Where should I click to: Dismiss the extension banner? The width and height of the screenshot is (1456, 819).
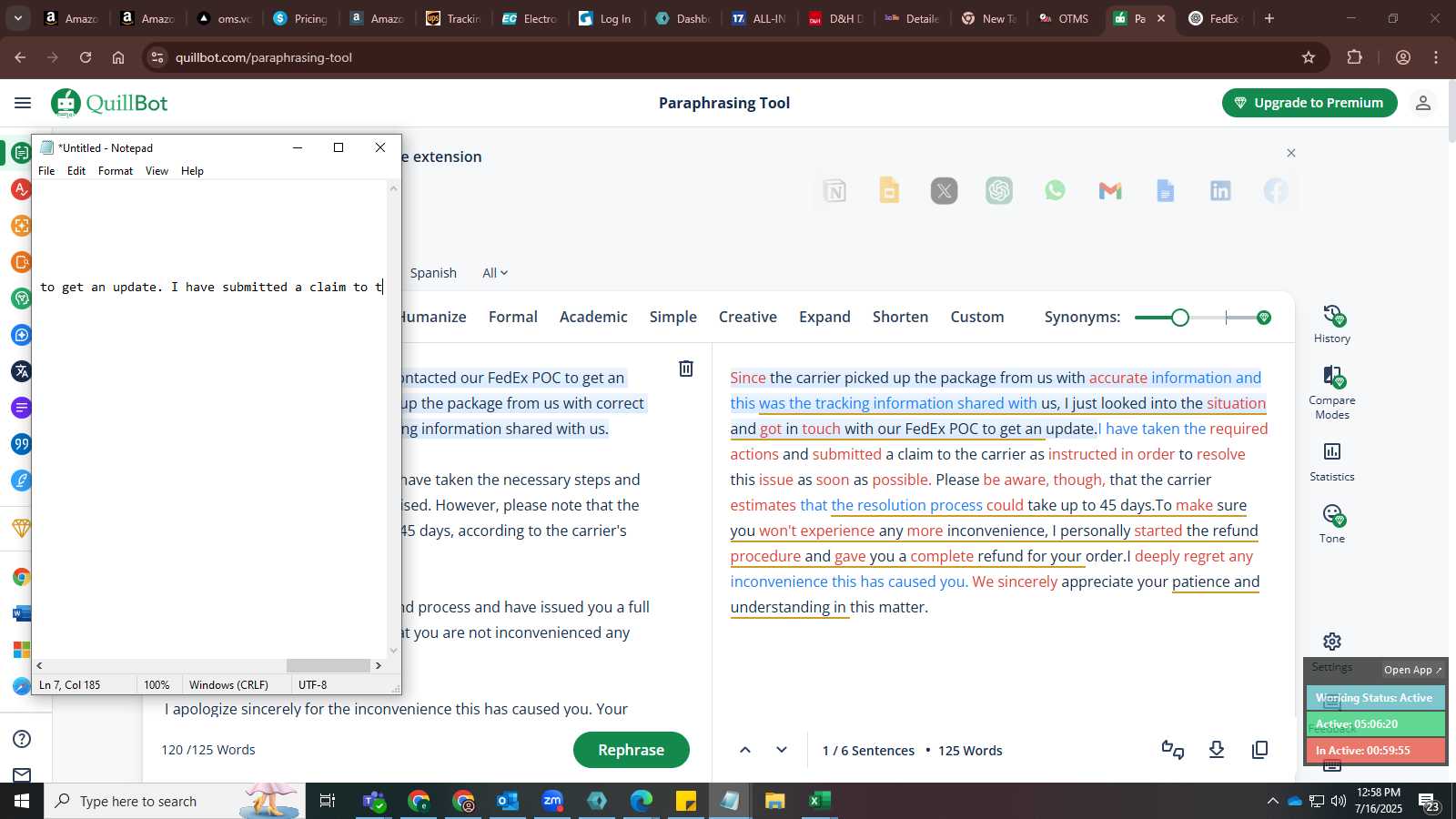coord(1291,153)
